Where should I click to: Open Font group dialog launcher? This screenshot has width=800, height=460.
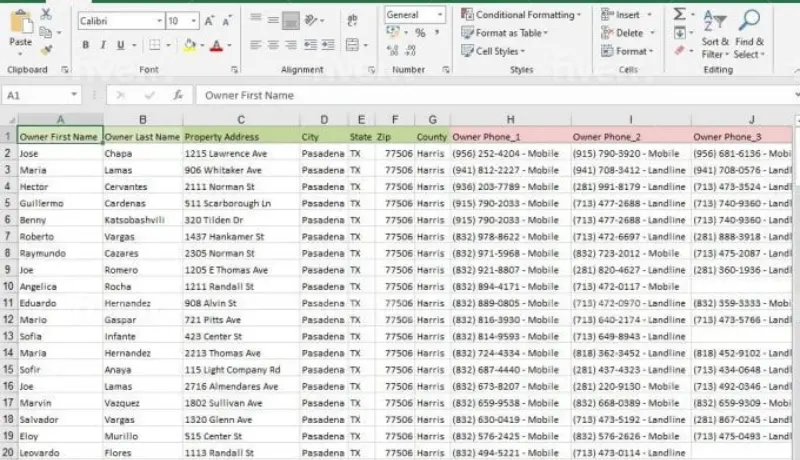[x=234, y=70]
